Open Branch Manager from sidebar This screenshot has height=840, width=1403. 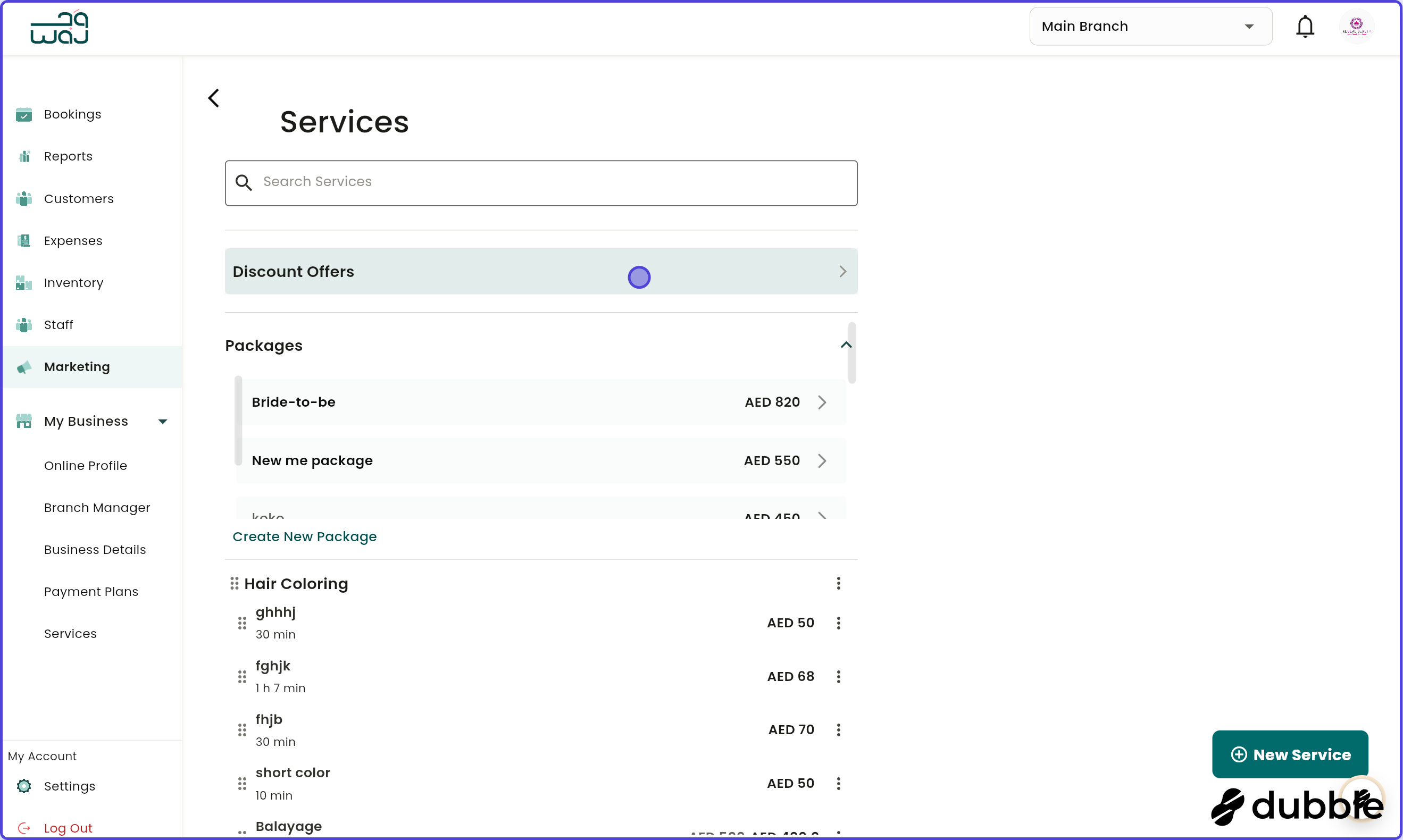coord(97,507)
